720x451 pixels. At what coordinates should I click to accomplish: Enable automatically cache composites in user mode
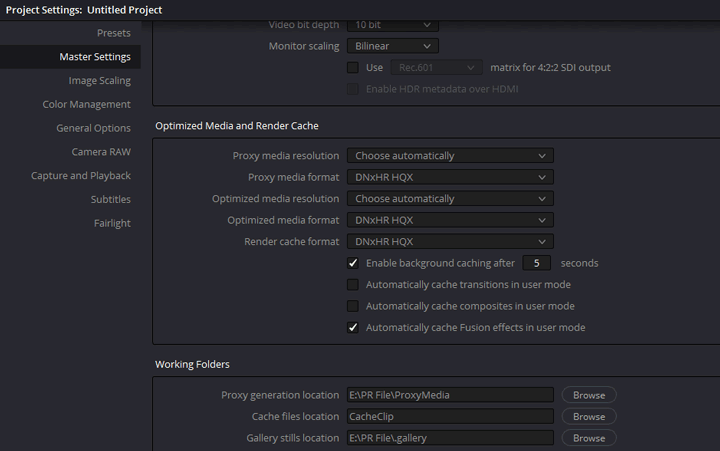(353, 306)
